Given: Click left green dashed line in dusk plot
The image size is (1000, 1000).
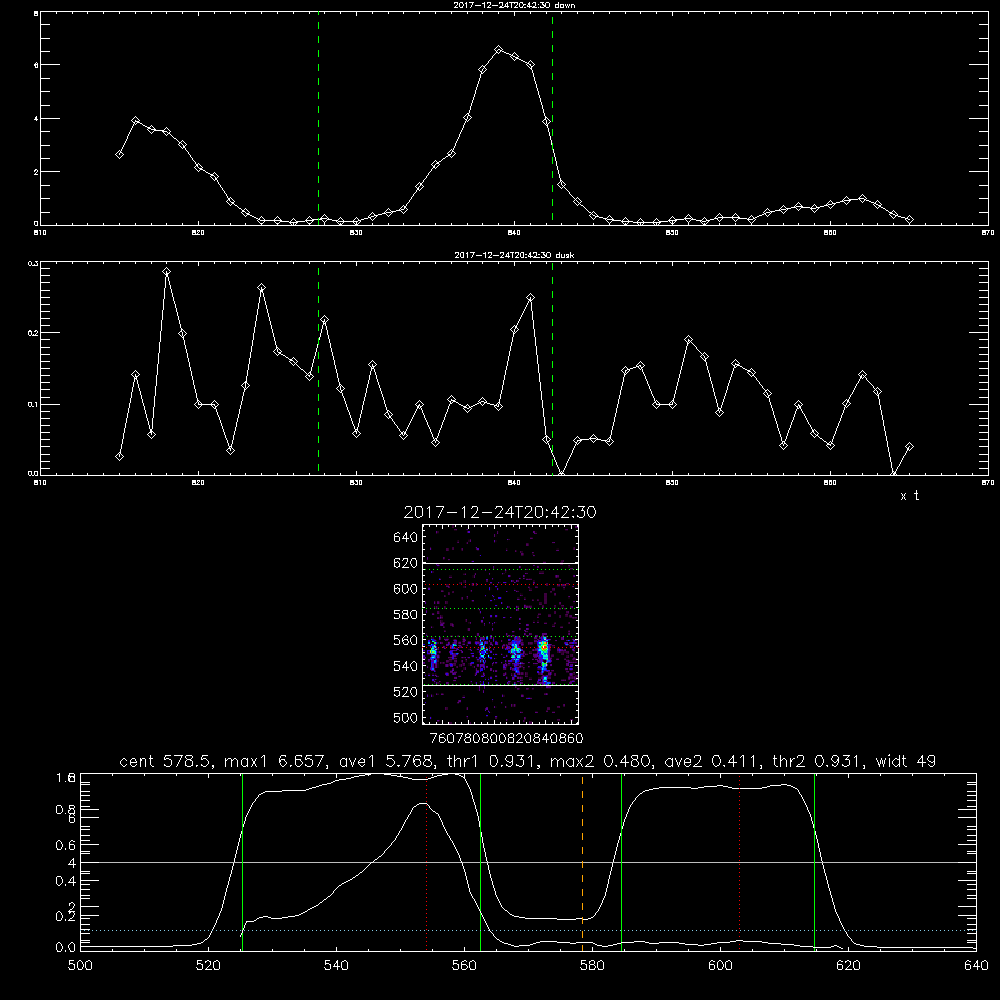Looking at the screenshot, I should coord(318,369).
